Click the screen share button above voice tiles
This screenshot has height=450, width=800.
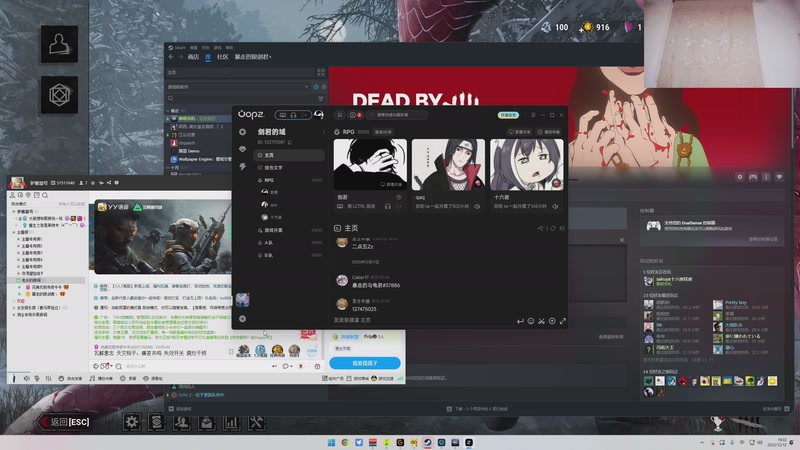[x=520, y=132]
